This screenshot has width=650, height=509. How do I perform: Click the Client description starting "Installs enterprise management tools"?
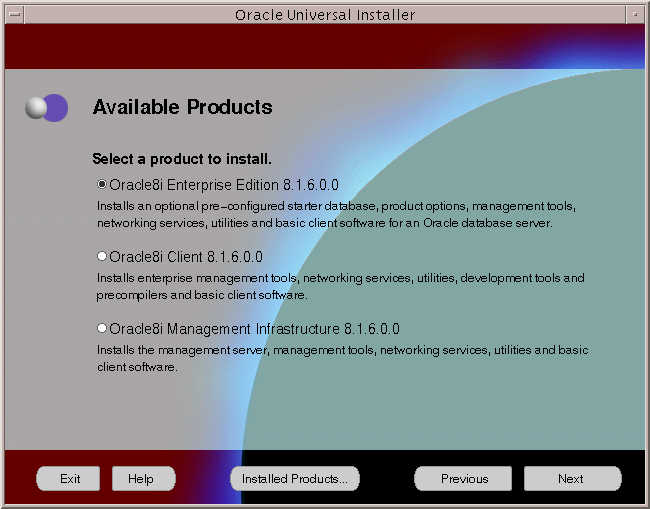[x=340, y=286]
